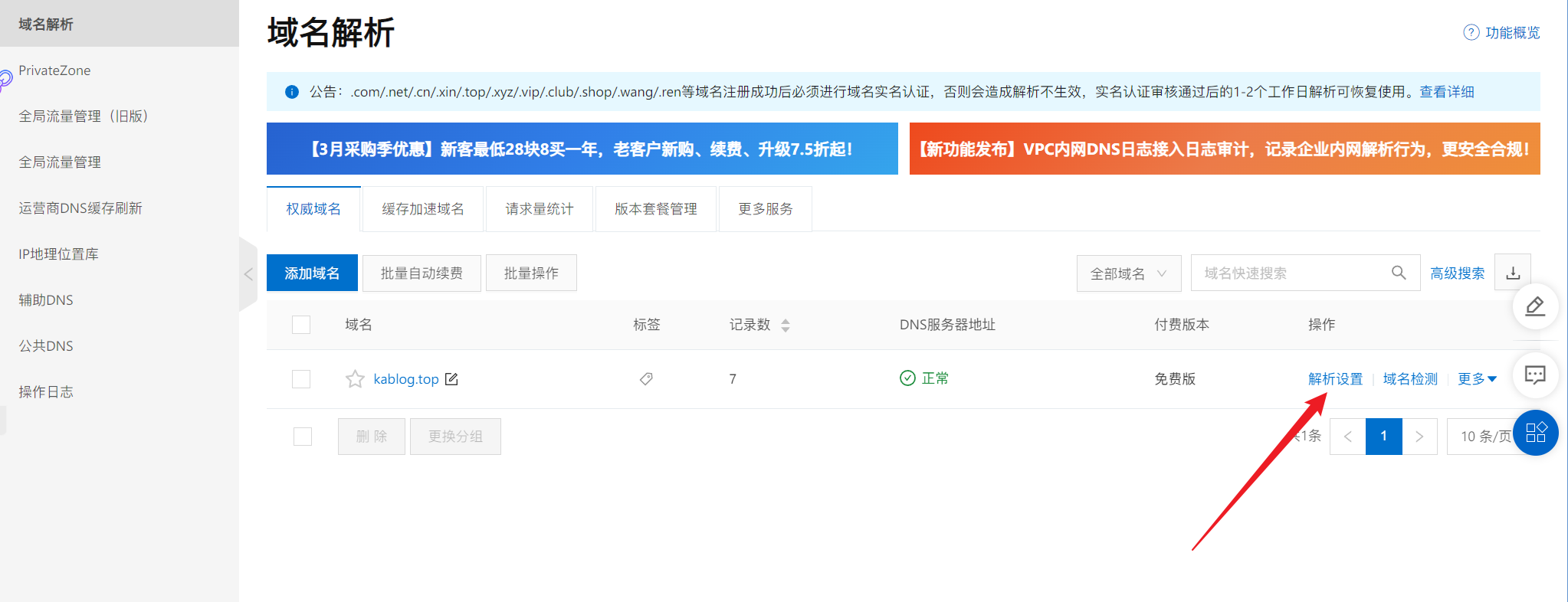Image resolution: width=1568 pixels, height=602 pixels.
Task: Toggle the bottom checkbox beside delete button
Action: coord(303,437)
